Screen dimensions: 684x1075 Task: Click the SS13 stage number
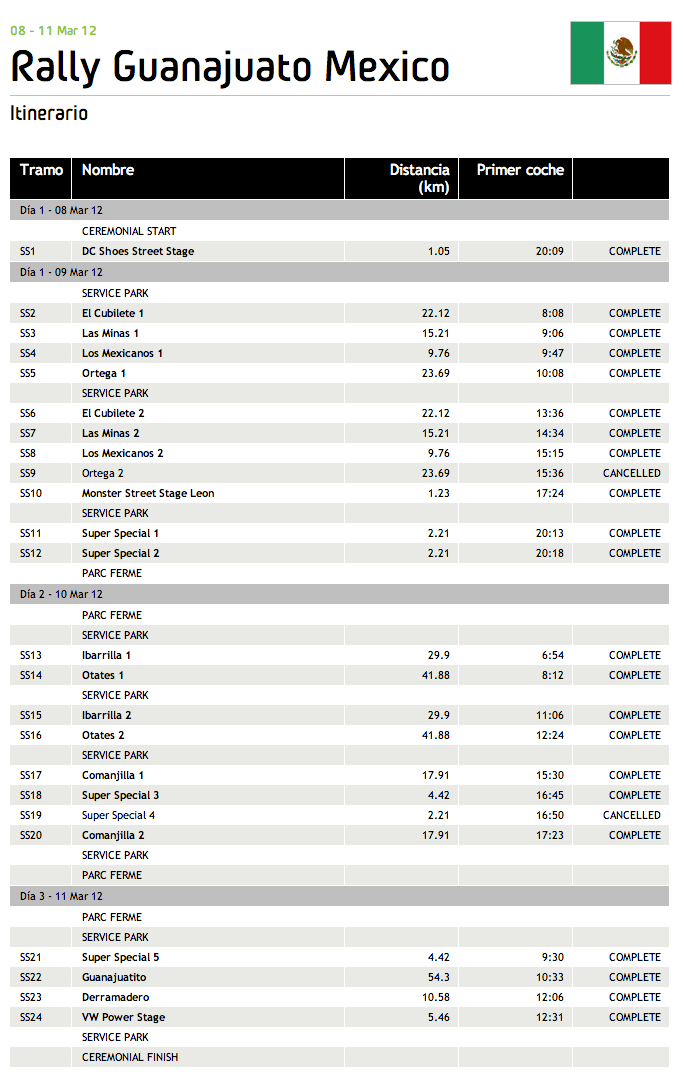(x=31, y=655)
